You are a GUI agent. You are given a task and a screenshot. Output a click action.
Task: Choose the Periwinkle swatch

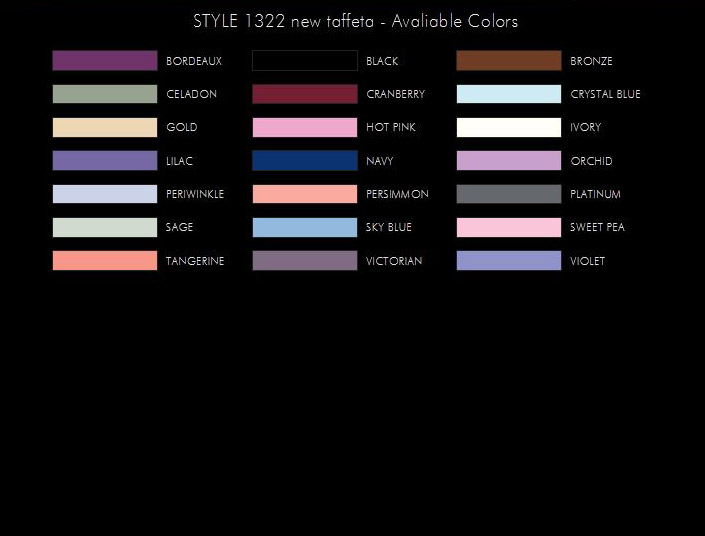coord(105,194)
